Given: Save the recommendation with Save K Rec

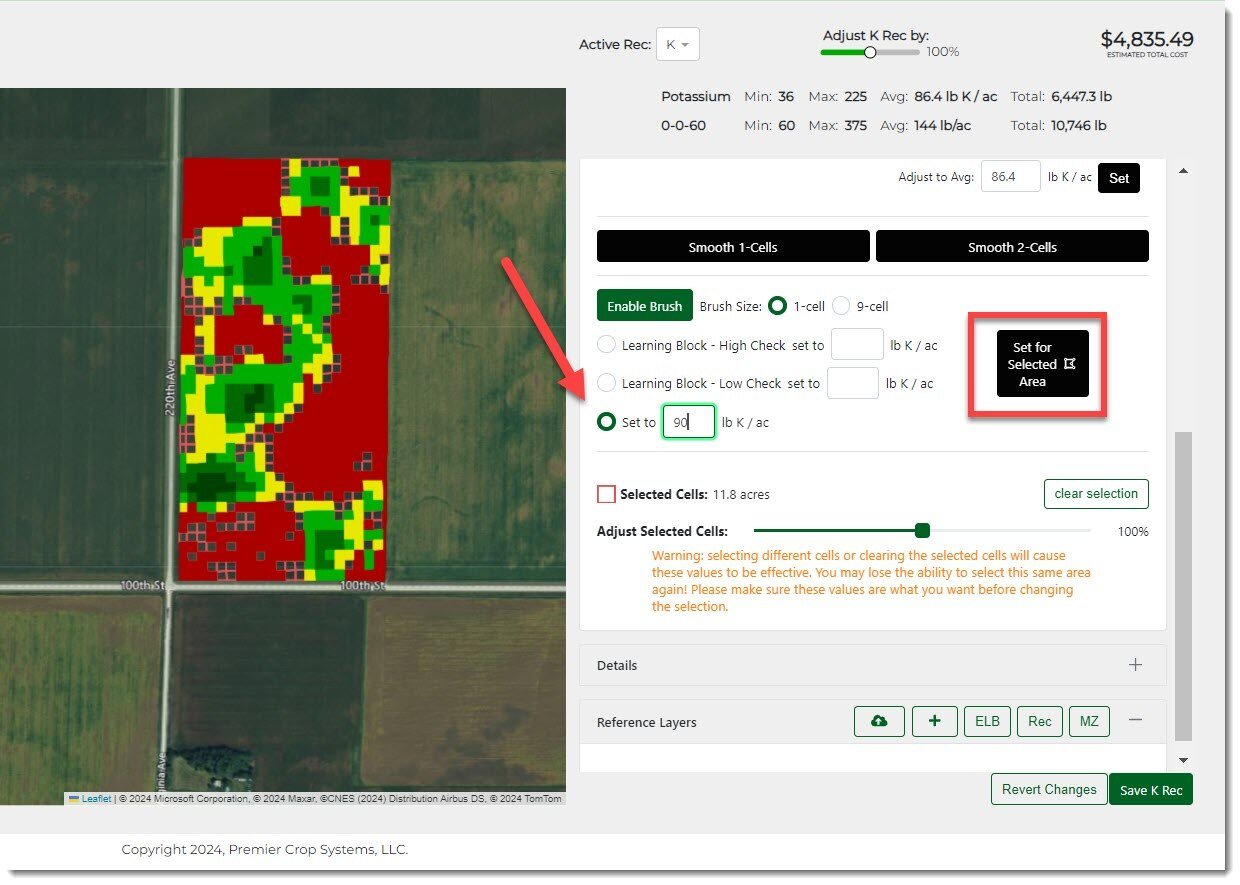Looking at the screenshot, I should coord(1150,790).
